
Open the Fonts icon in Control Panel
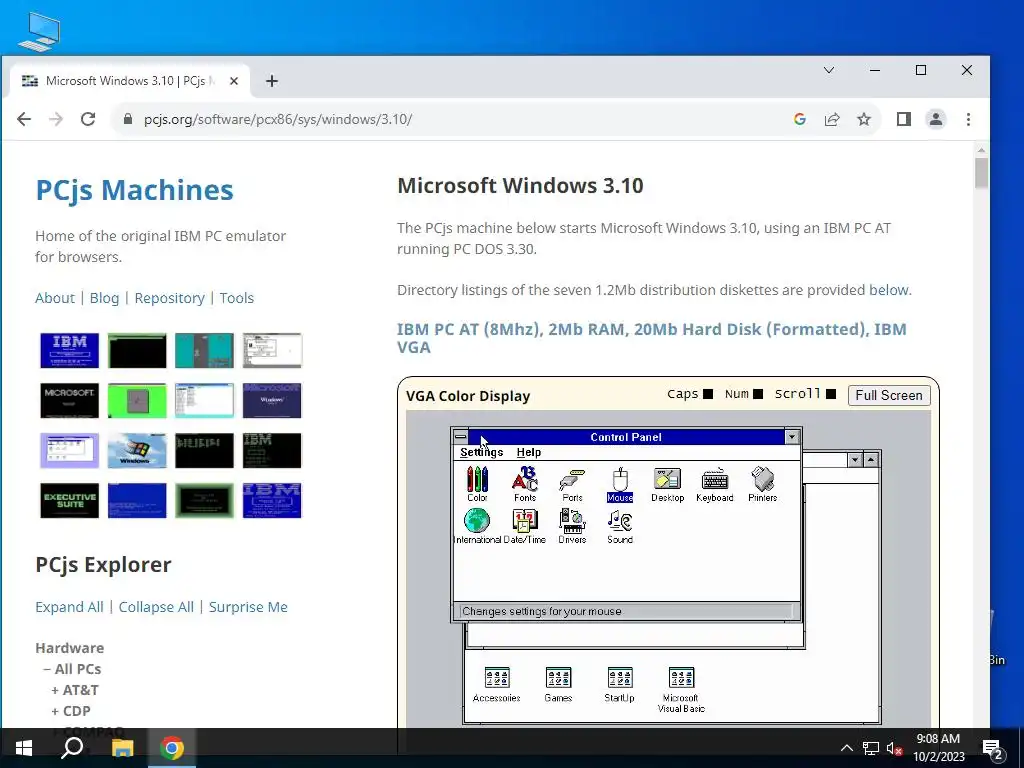point(524,484)
